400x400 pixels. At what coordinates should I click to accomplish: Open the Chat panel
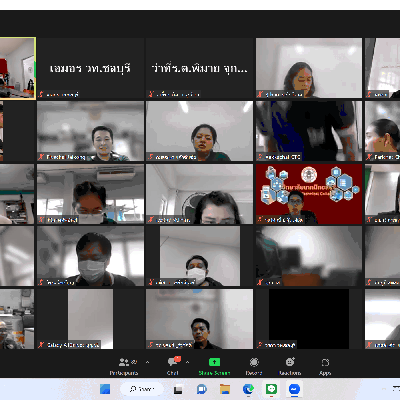point(173,366)
